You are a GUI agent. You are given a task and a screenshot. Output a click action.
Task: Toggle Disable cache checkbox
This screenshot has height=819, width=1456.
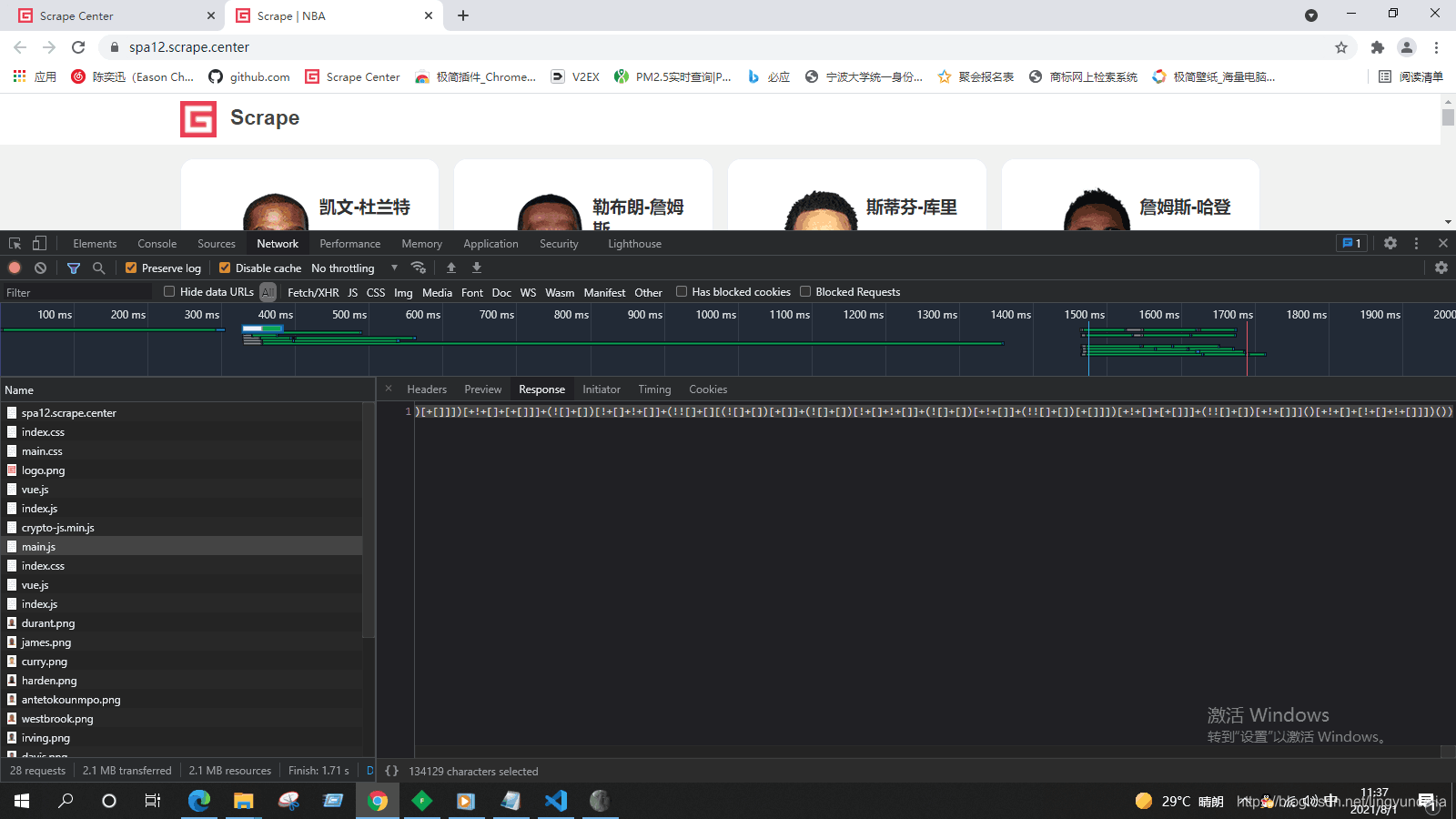pyautogui.click(x=225, y=268)
